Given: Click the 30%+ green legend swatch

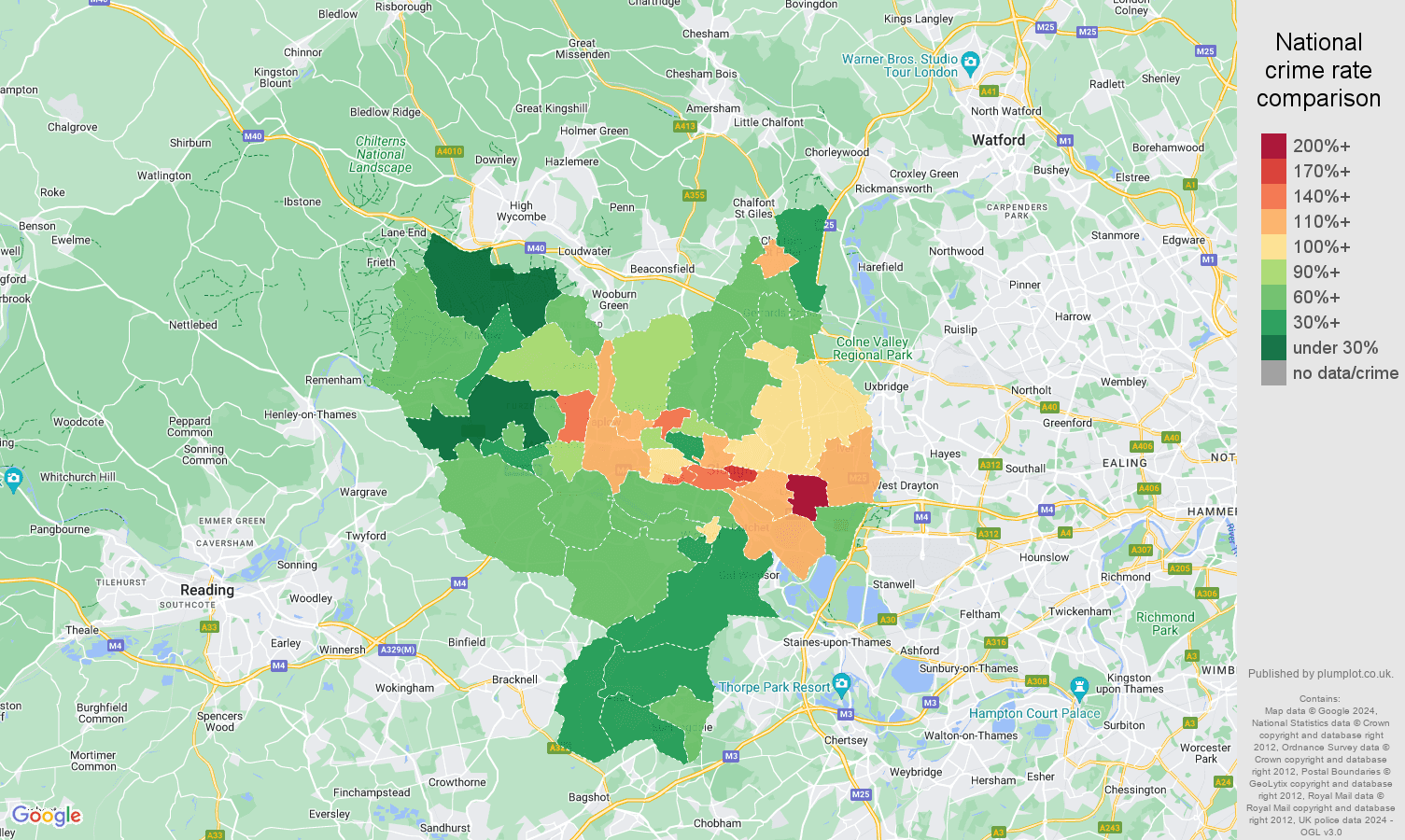Looking at the screenshot, I should (1273, 323).
